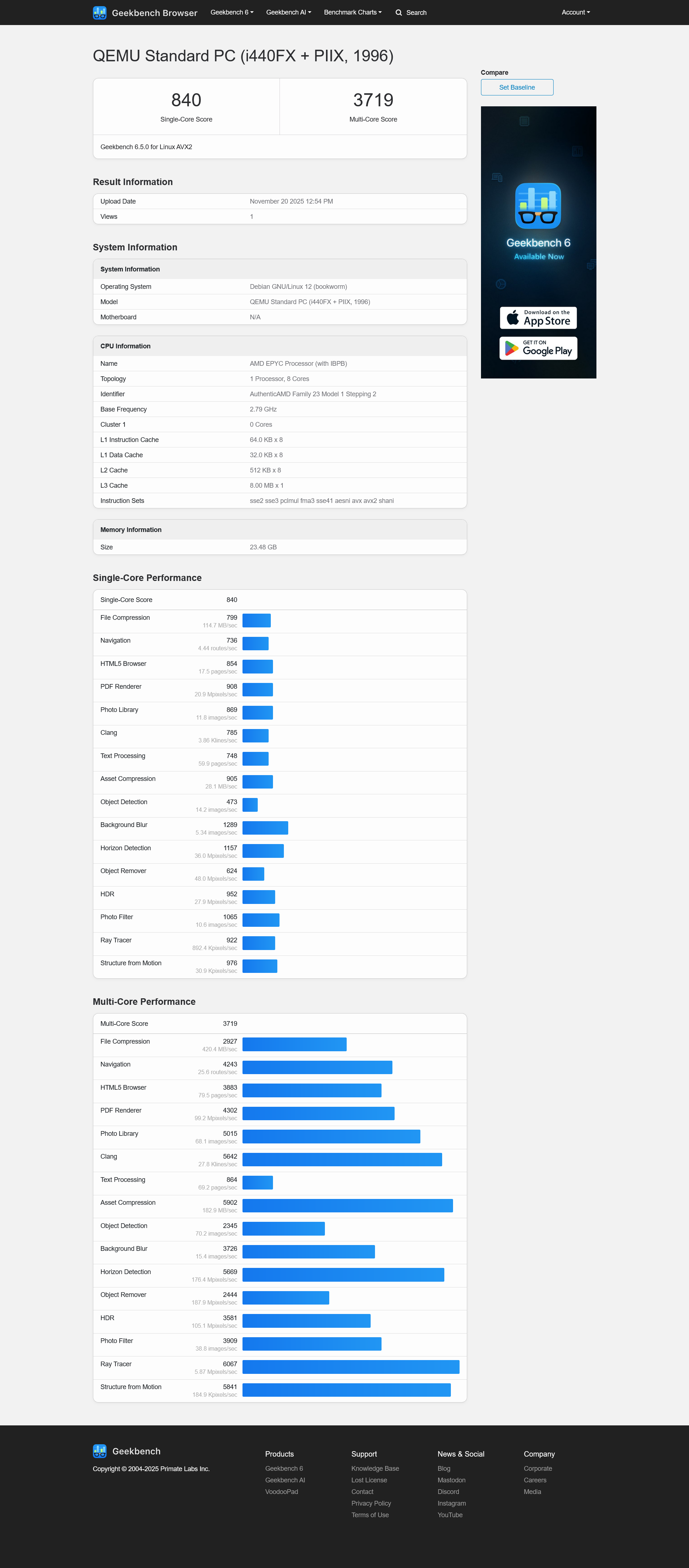689x1568 pixels.
Task: Select the Geekbench 6 footer menu entry
Action: (x=284, y=1468)
